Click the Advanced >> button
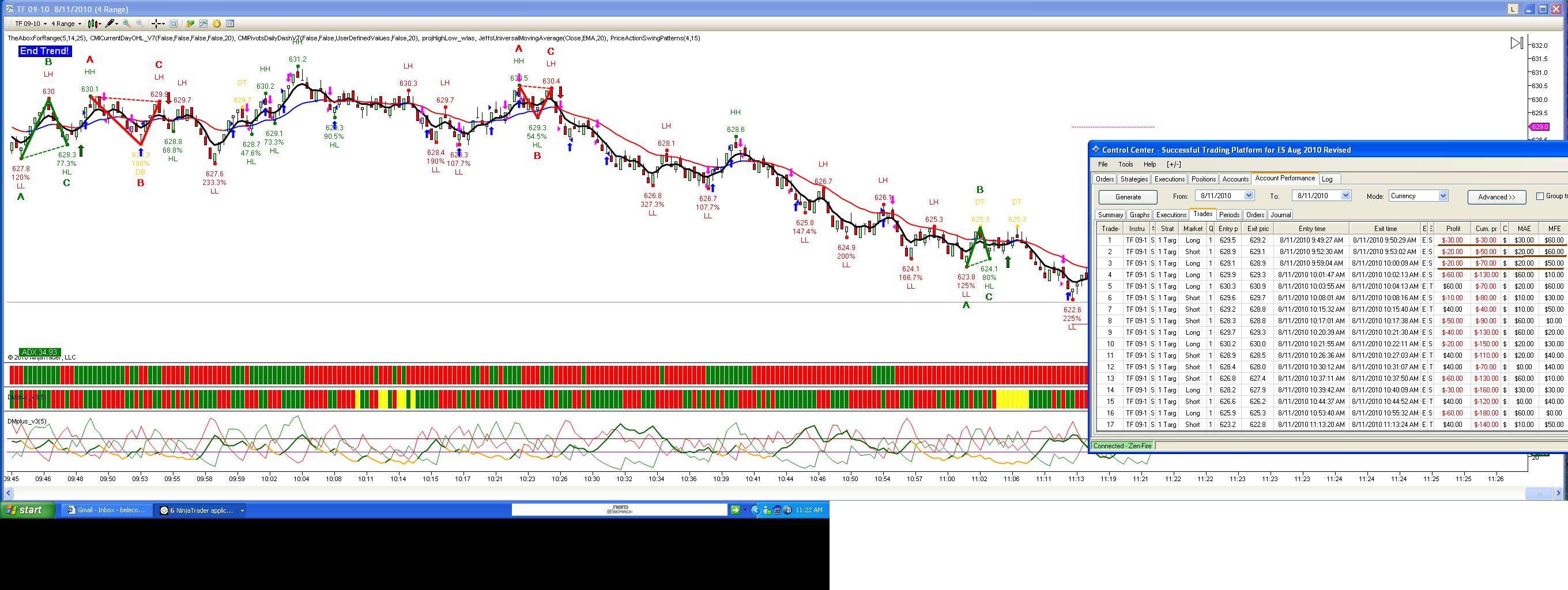The height and width of the screenshot is (590, 1568). pyautogui.click(x=1497, y=197)
